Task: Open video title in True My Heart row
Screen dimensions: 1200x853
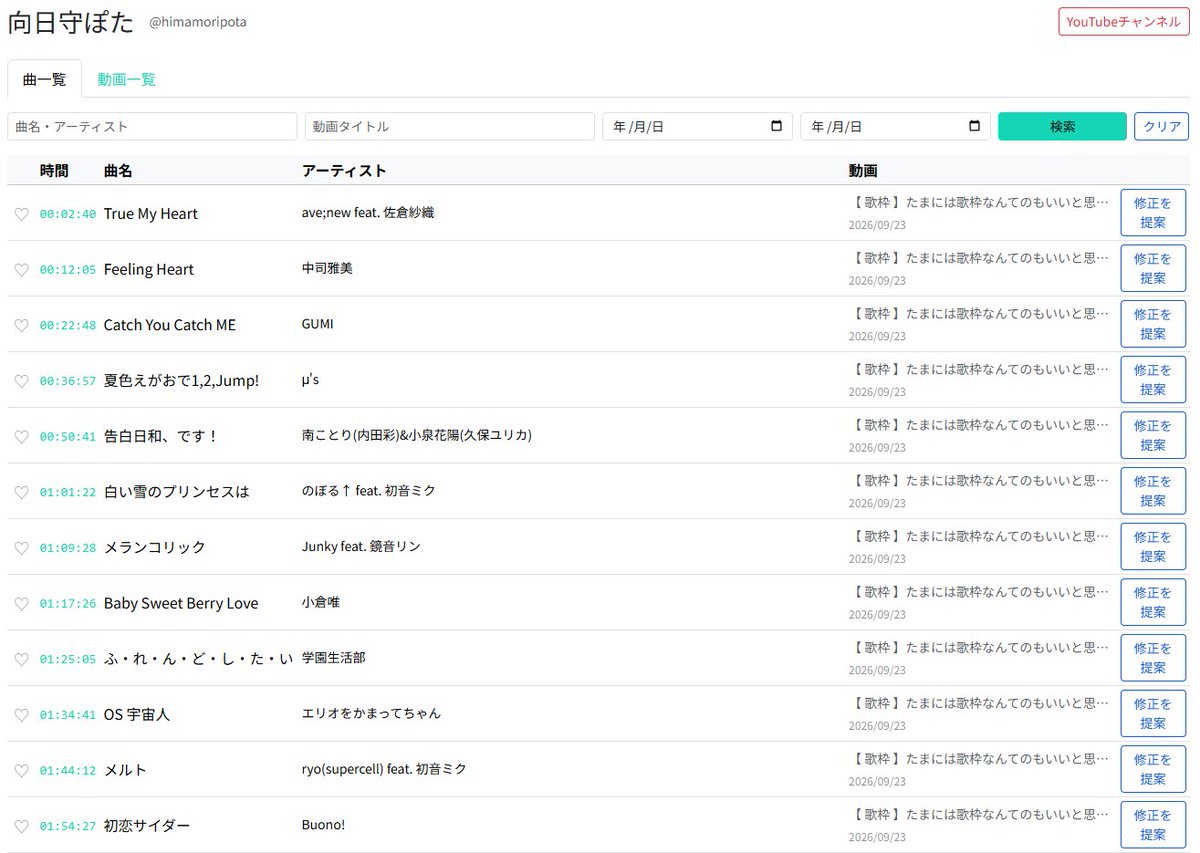Action: point(979,202)
